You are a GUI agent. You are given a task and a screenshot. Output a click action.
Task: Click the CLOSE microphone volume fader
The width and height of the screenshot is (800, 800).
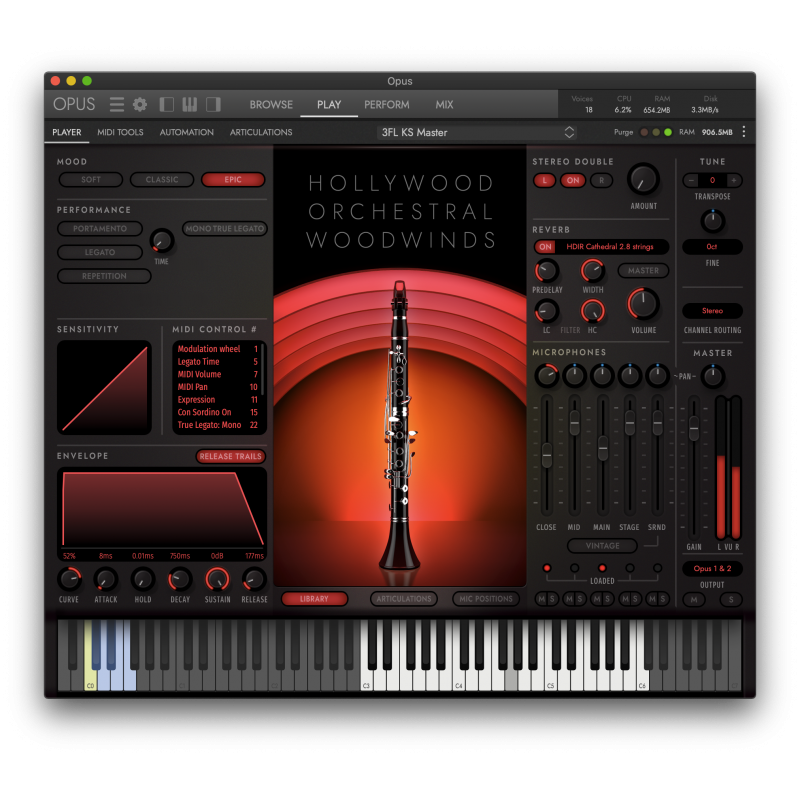click(x=547, y=455)
